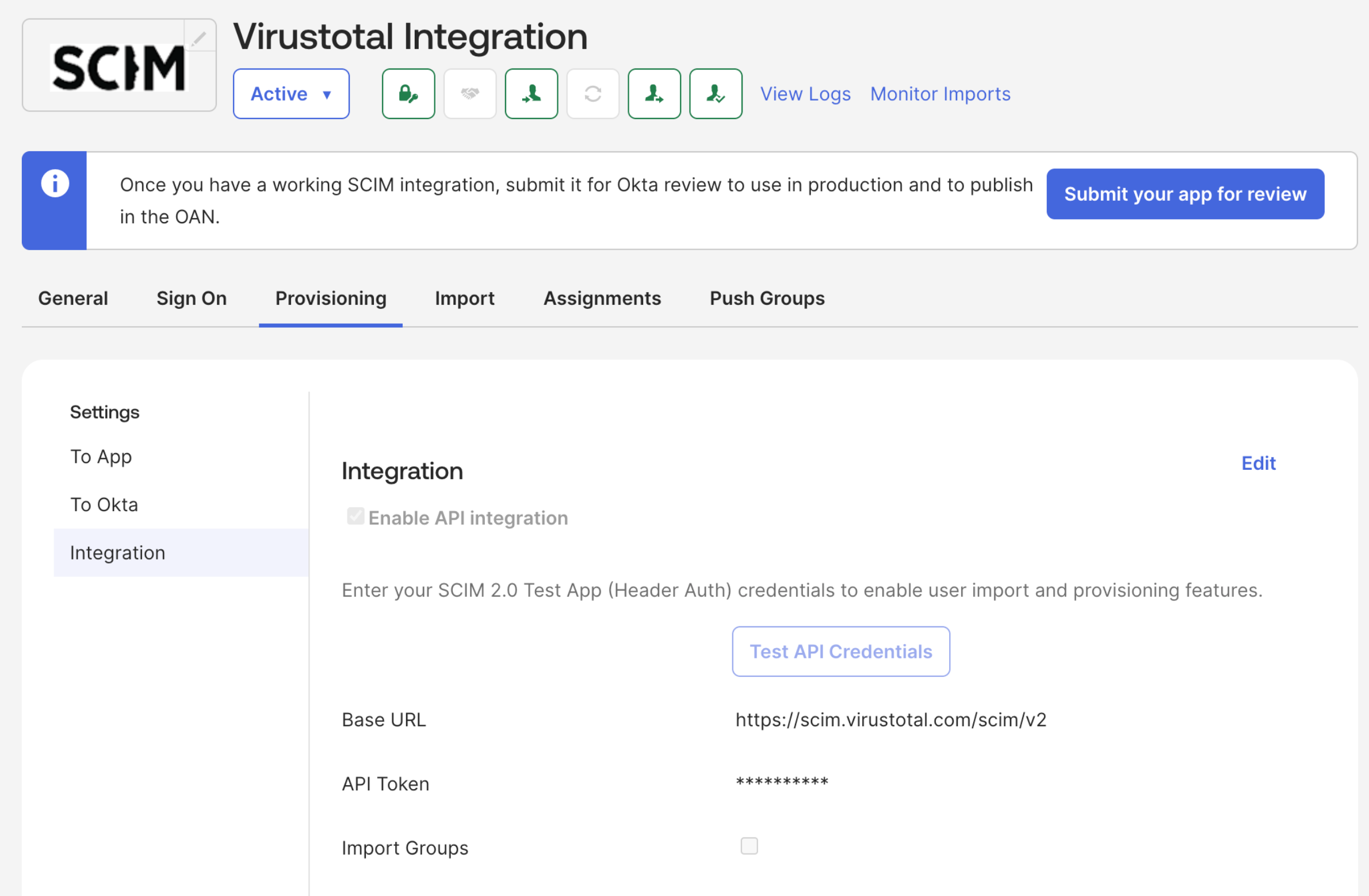Open the Active status dropdown

[291, 94]
